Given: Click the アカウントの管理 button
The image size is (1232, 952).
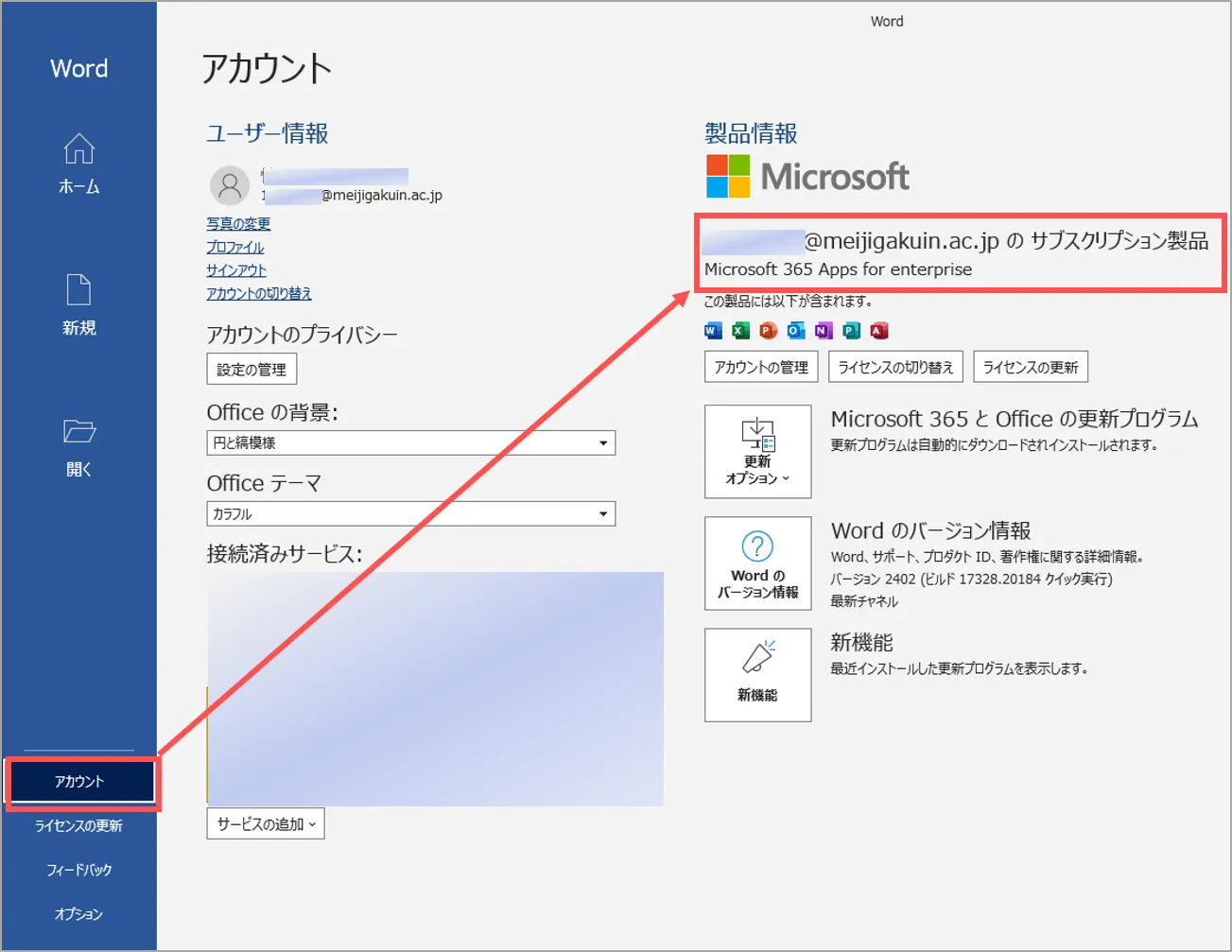Looking at the screenshot, I should pyautogui.click(x=761, y=367).
